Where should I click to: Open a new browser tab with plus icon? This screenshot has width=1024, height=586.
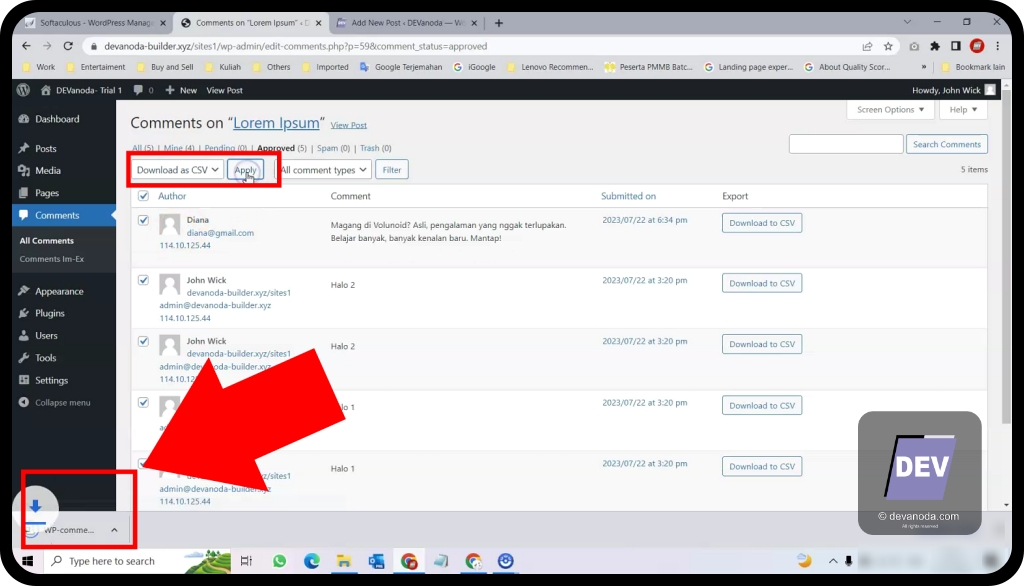coord(499,23)
